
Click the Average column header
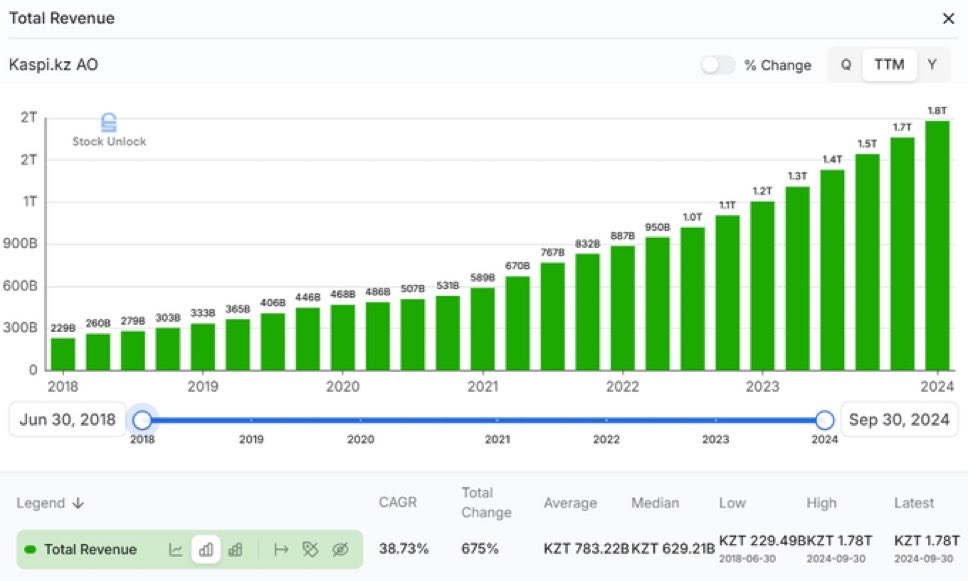pyautogui.click(x=570, y=503)
